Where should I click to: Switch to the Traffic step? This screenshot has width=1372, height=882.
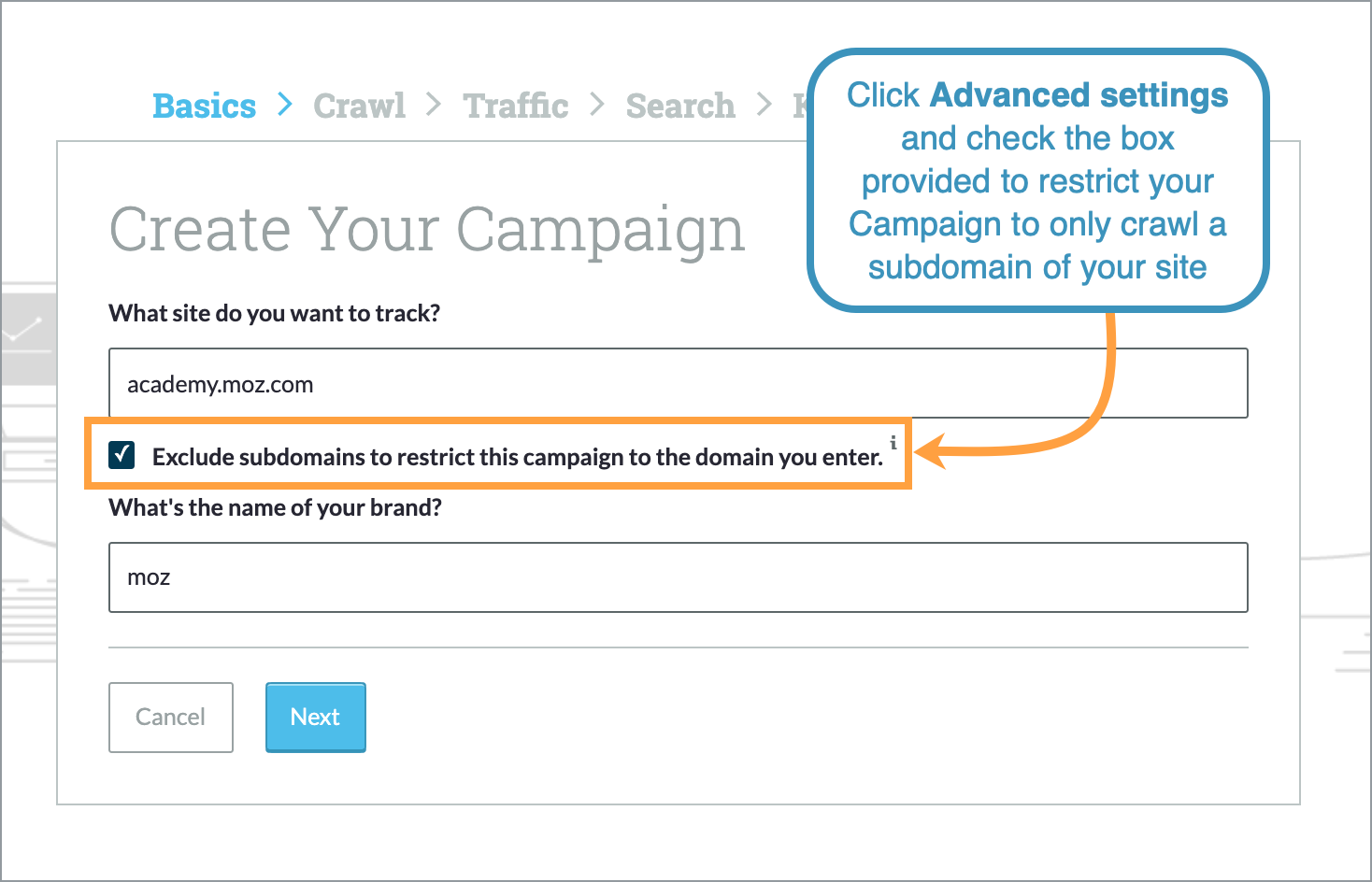click(515, 106)
